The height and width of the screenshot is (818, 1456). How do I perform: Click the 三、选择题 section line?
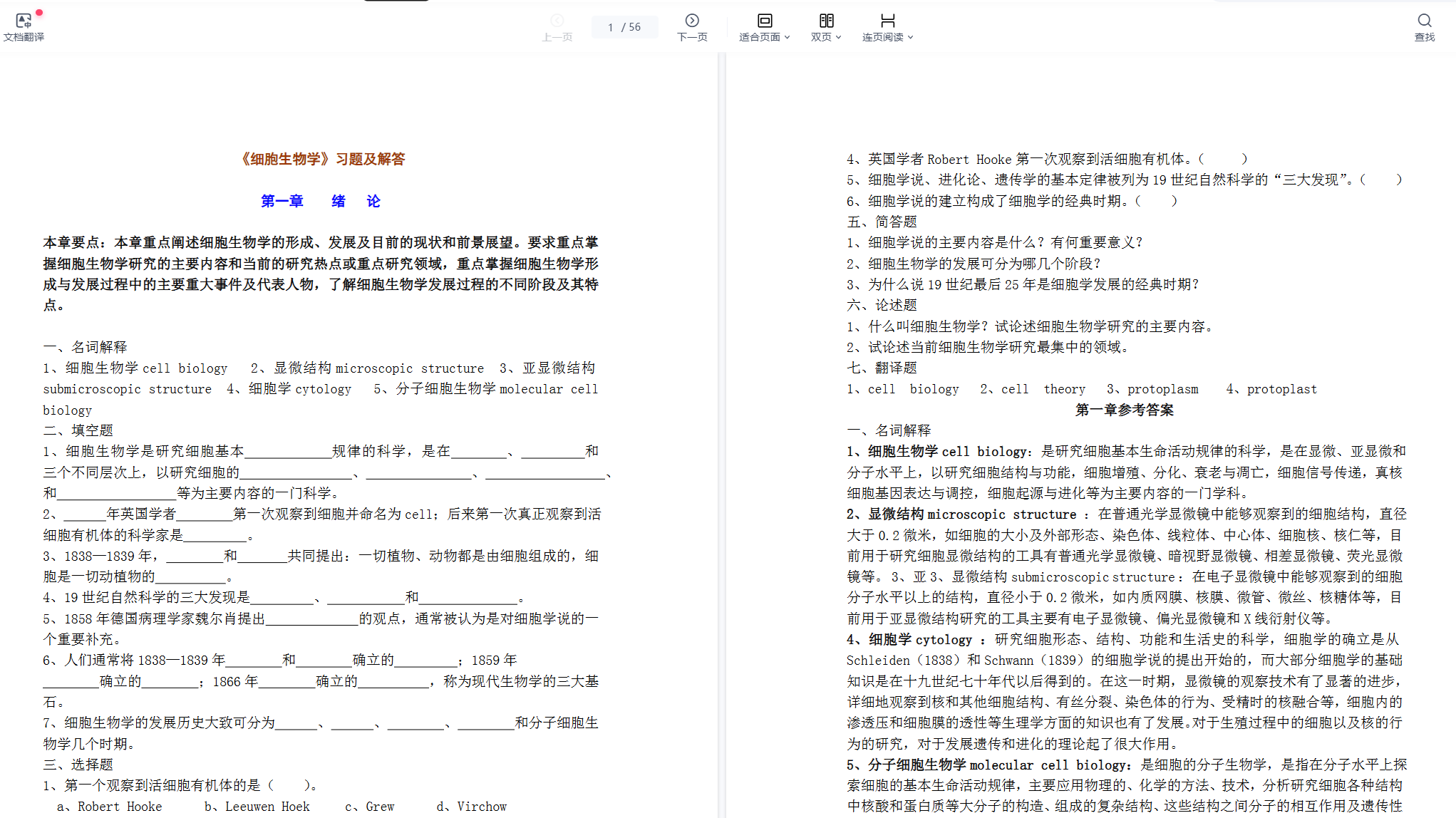(78, 765)
